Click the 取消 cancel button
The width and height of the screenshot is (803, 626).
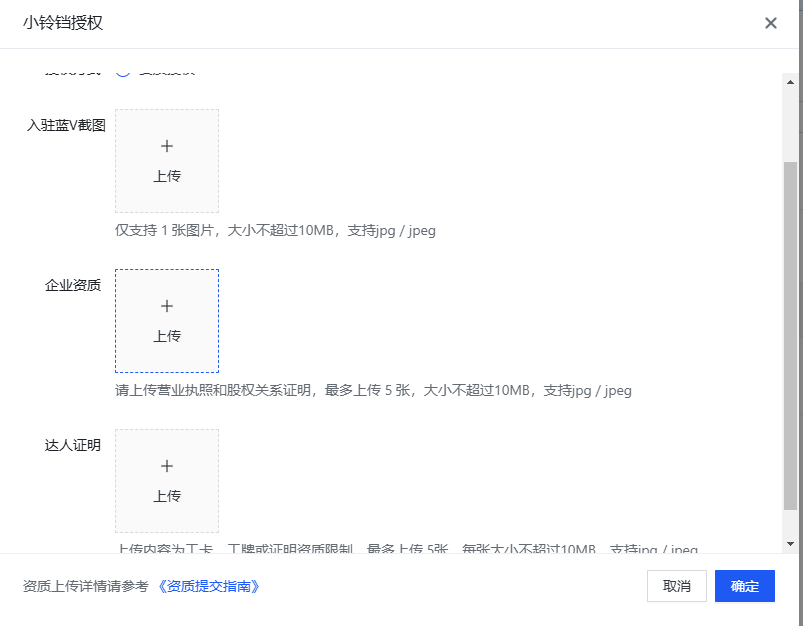(676, 586)
